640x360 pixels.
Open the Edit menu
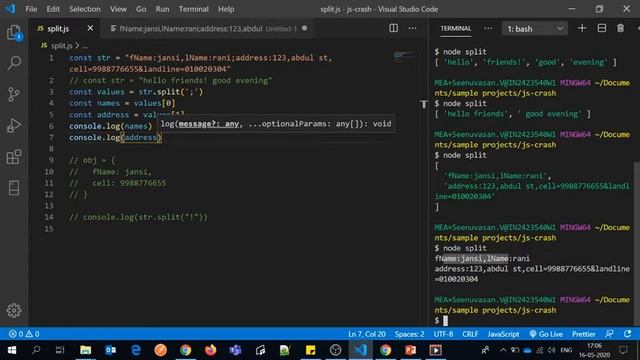coord(53,9)
